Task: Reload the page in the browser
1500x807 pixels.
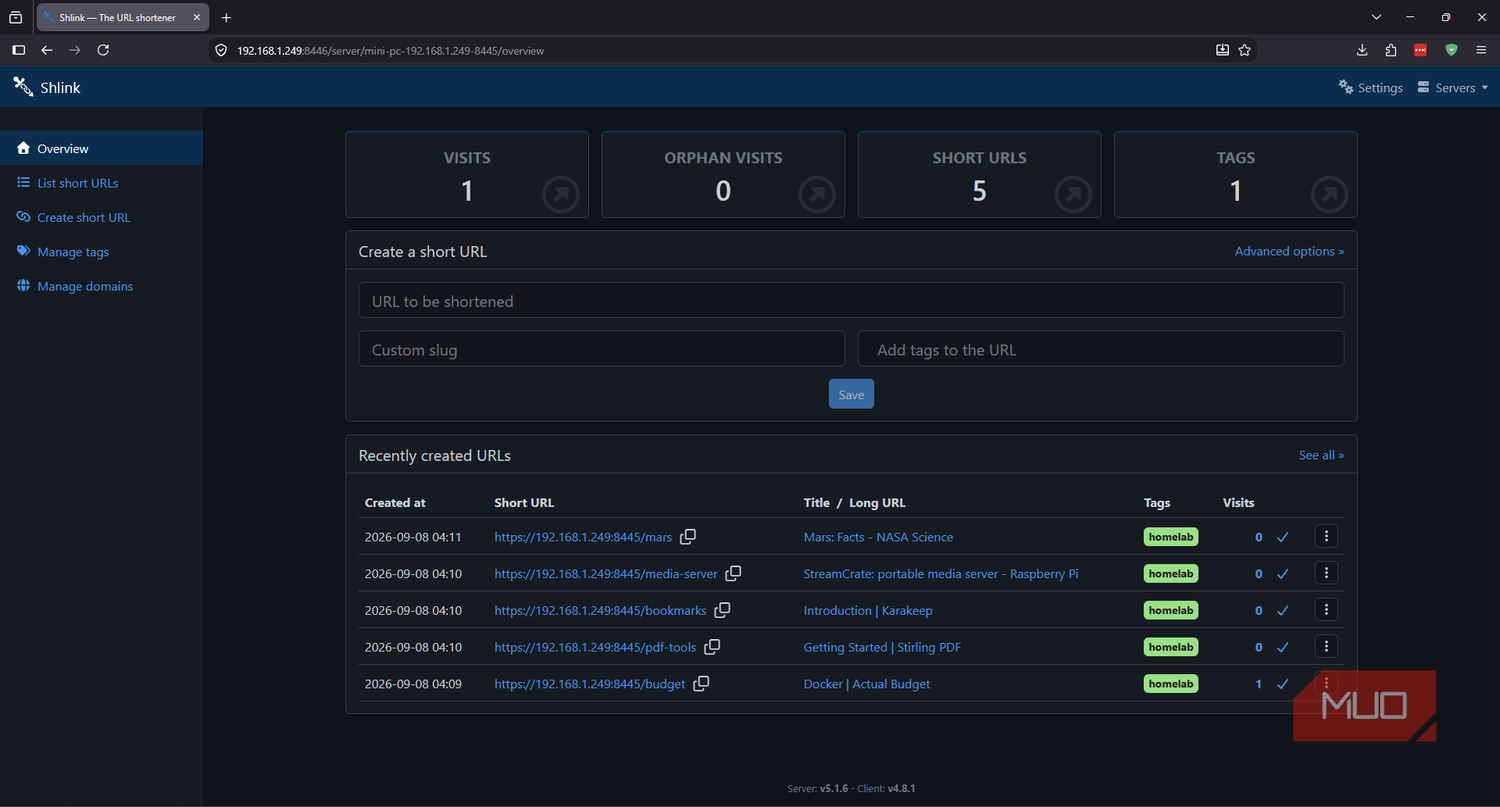Action: (103, 50)
